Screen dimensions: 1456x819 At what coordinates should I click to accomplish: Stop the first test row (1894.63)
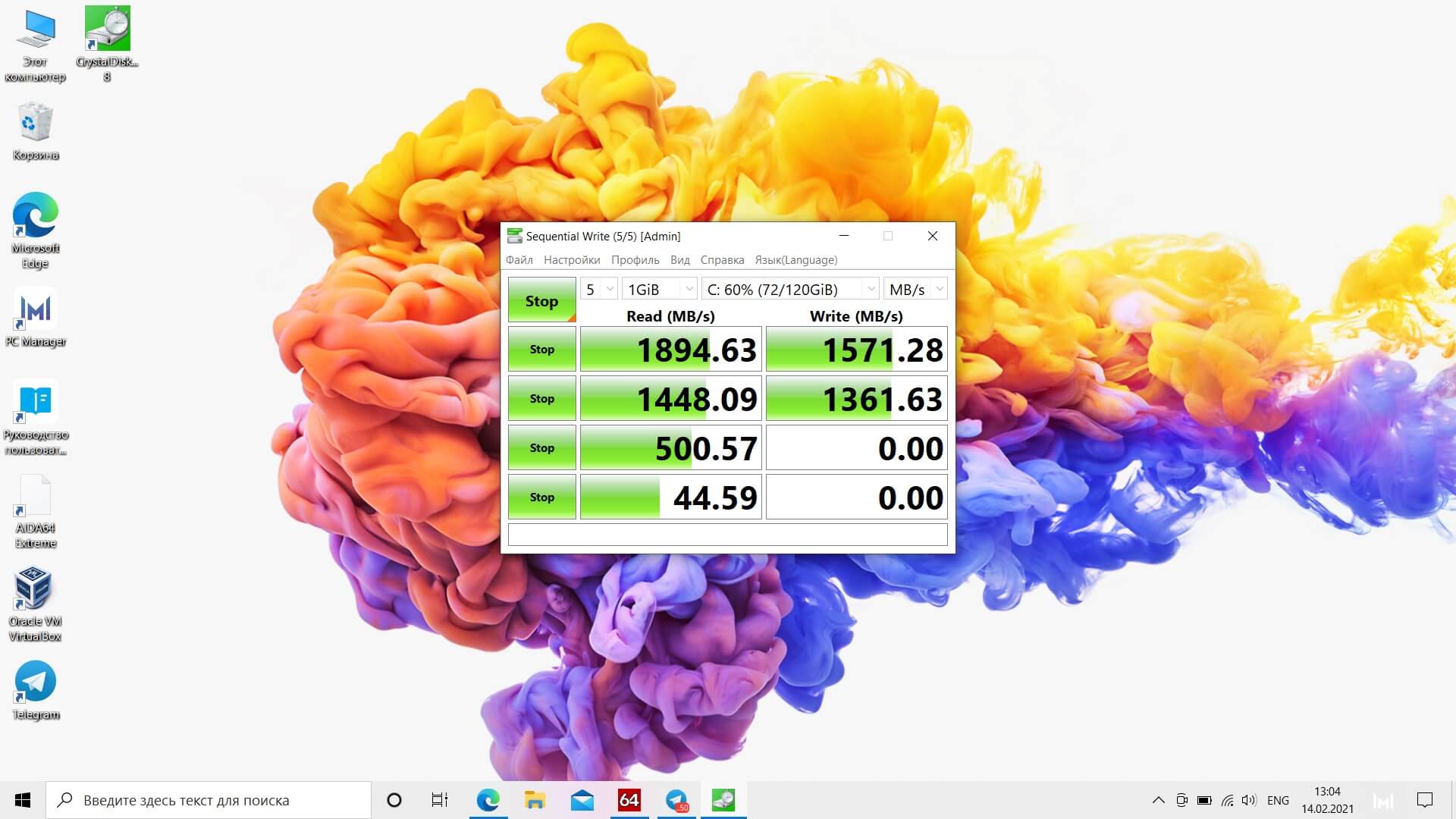(x=541, y=350)
